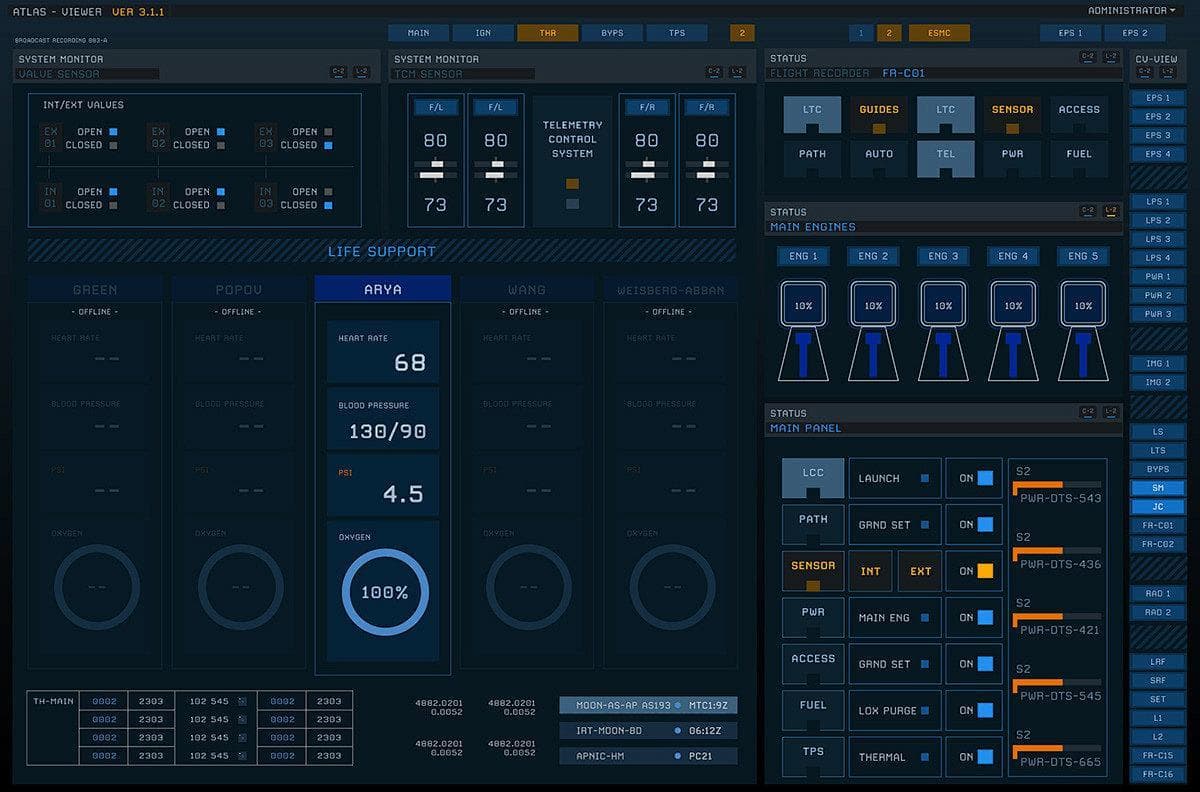
Task: Click the C-2 icon in the Main Engines header
Action: pos(1087,211)
